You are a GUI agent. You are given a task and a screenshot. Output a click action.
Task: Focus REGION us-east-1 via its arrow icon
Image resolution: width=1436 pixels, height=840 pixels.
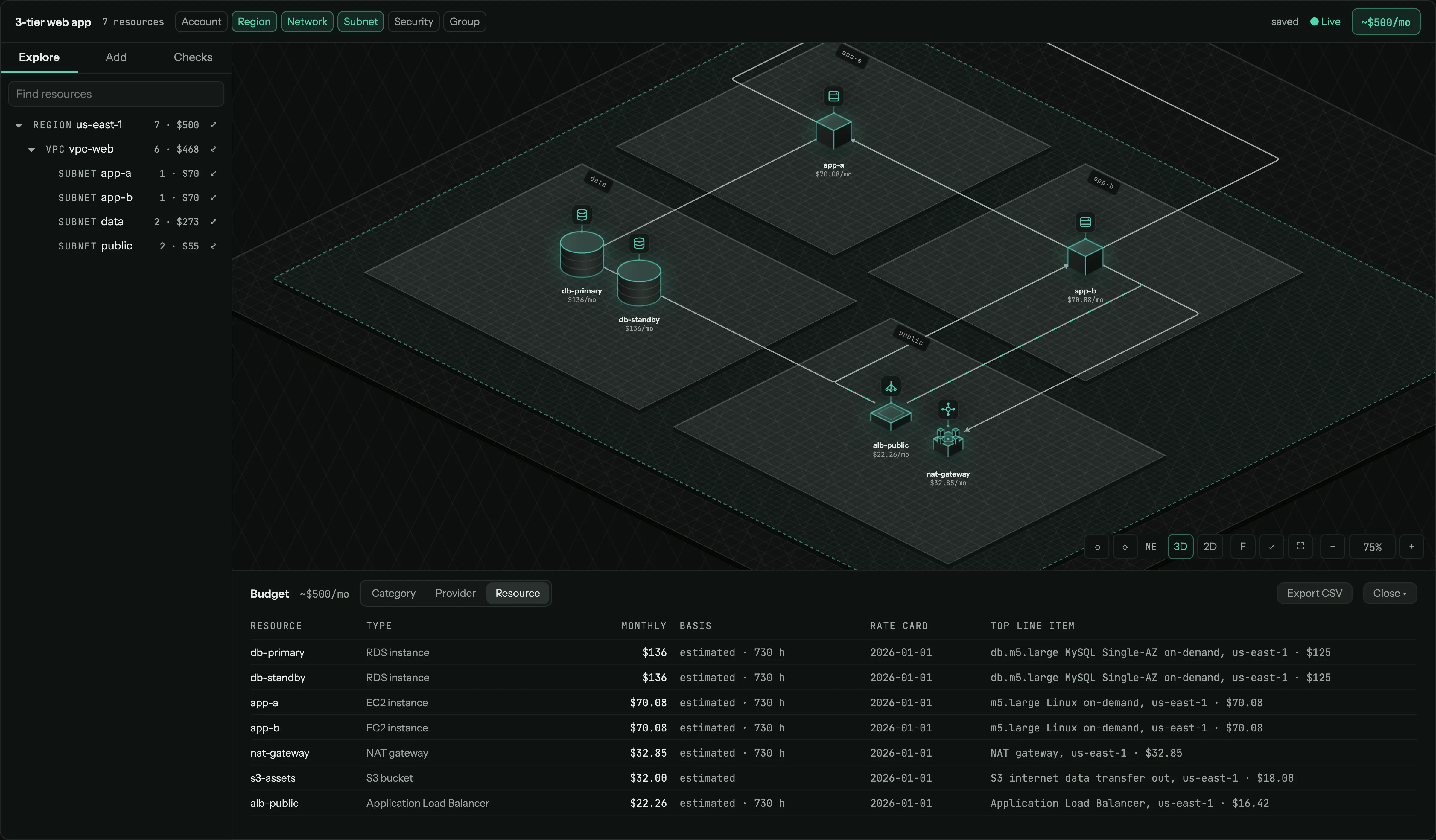(214, 125)
